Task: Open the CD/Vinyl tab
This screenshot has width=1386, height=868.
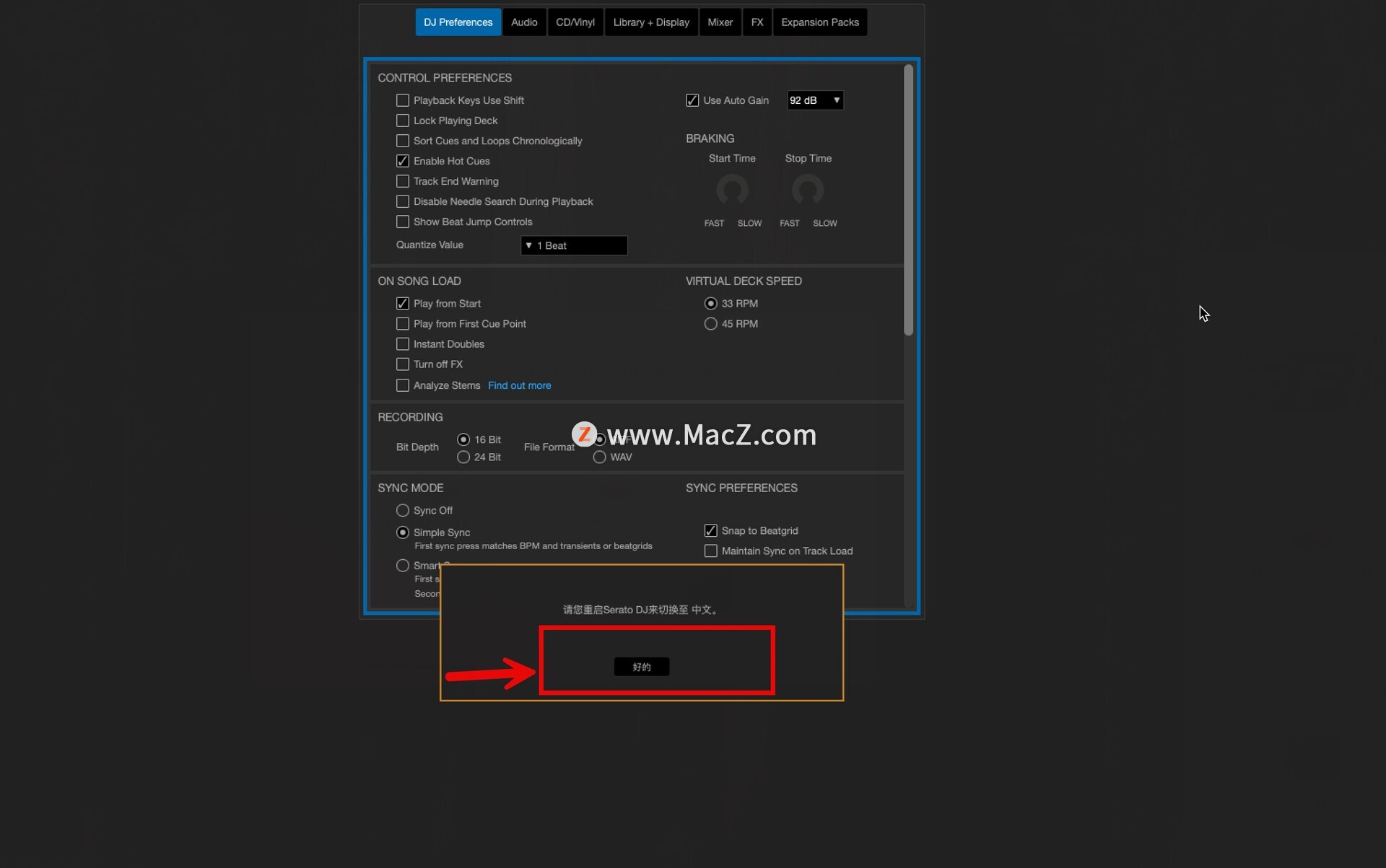Action: point(575,22)
